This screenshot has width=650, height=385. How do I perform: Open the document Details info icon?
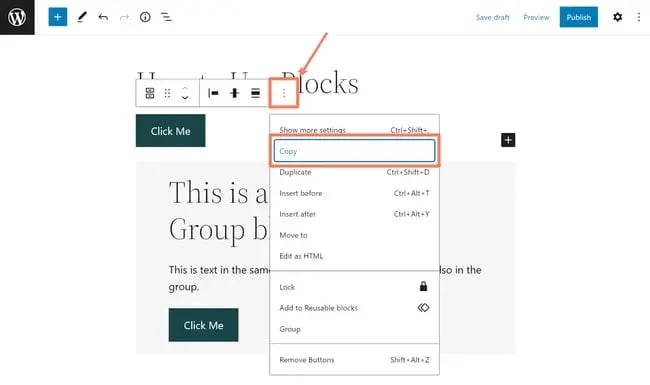(x=145, y=17)
